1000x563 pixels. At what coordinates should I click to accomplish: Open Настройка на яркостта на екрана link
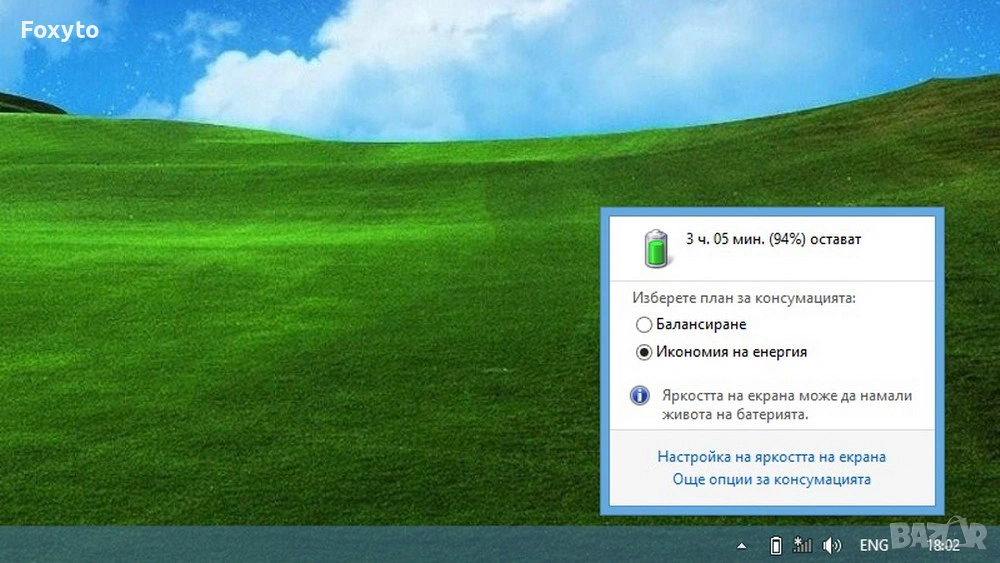point(771,457)
